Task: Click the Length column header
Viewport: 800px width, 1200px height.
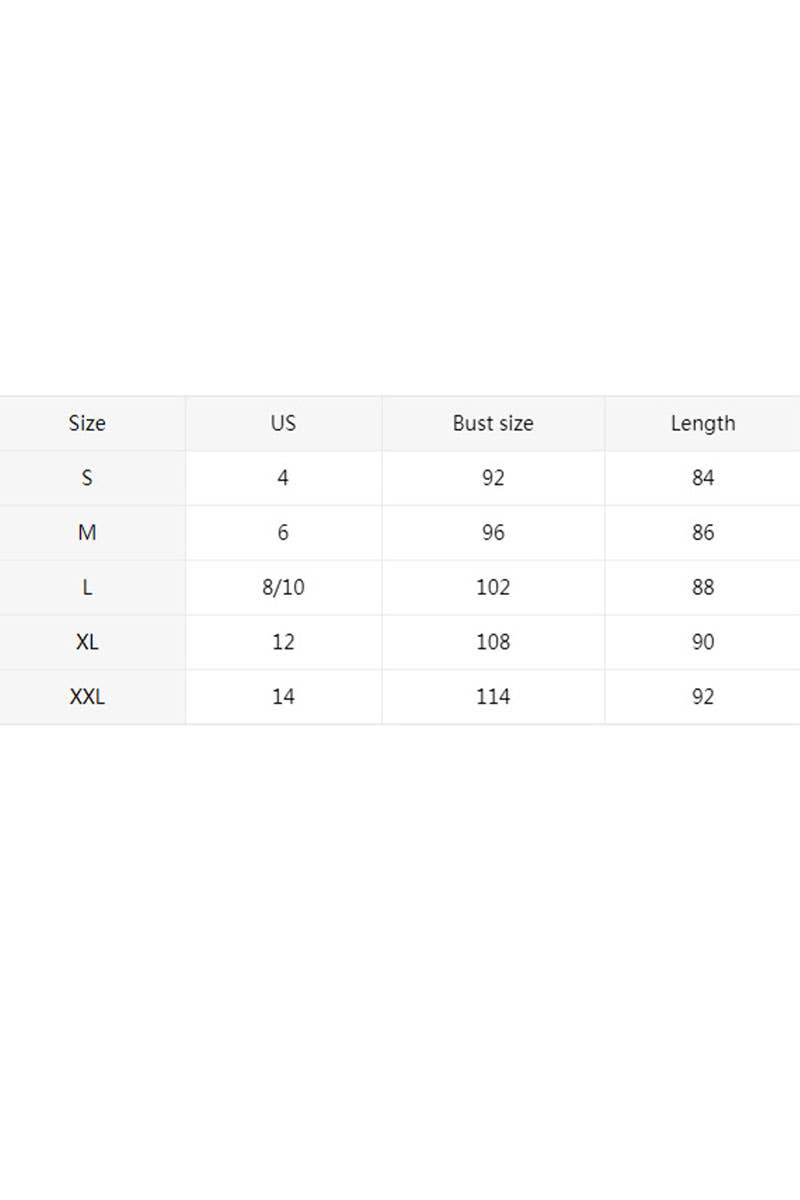Action: pos(703,423)
